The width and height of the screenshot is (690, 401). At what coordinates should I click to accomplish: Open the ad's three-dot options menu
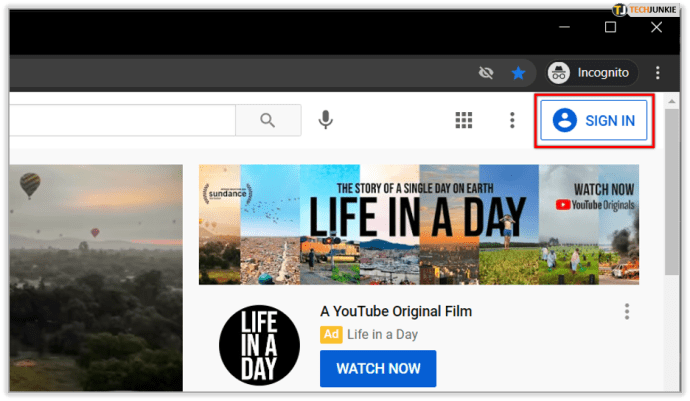point(627,312)
